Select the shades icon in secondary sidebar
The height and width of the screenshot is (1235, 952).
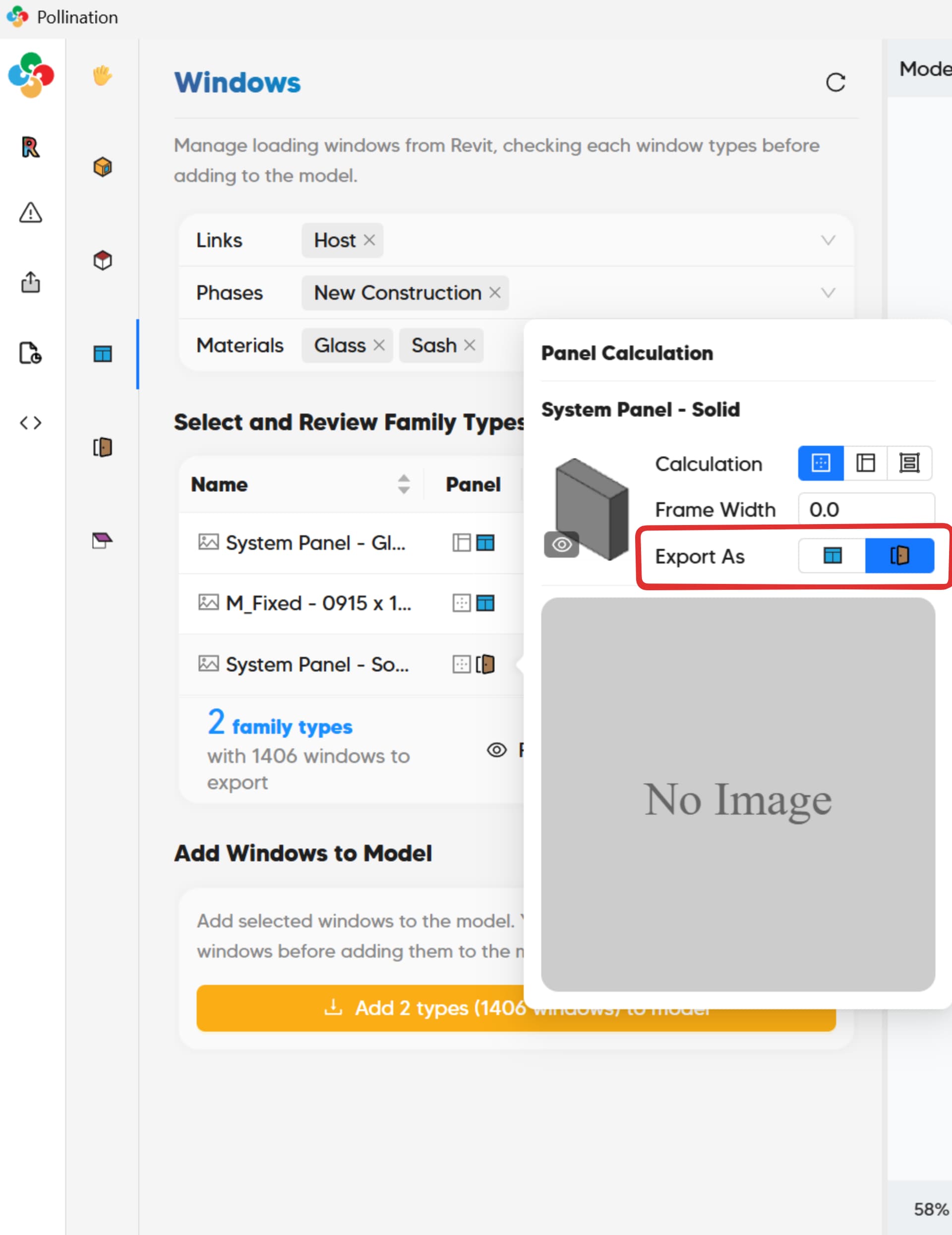click(102, 540)
